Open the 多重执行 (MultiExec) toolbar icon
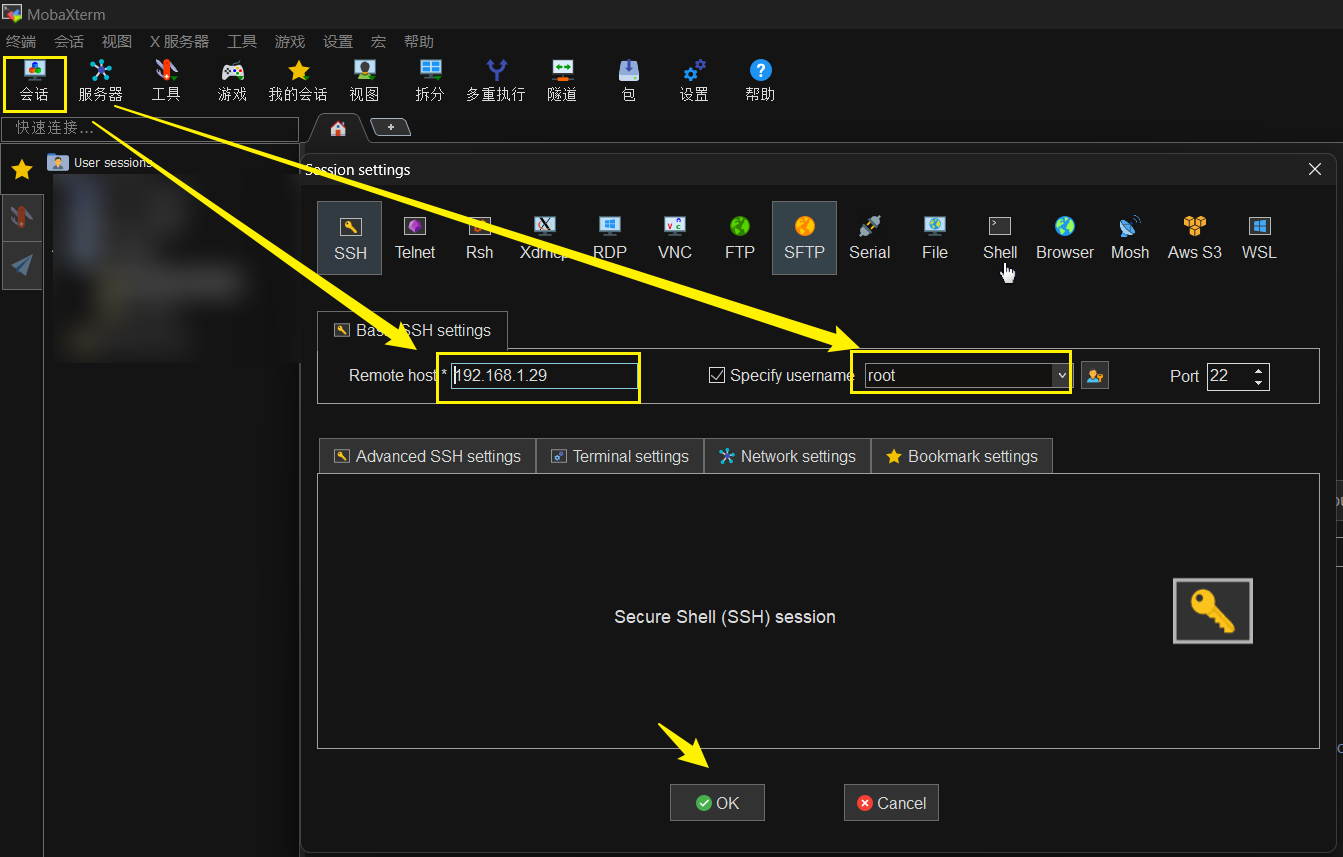This screenshot has height=857, width=1343. (x=496, y=81)
